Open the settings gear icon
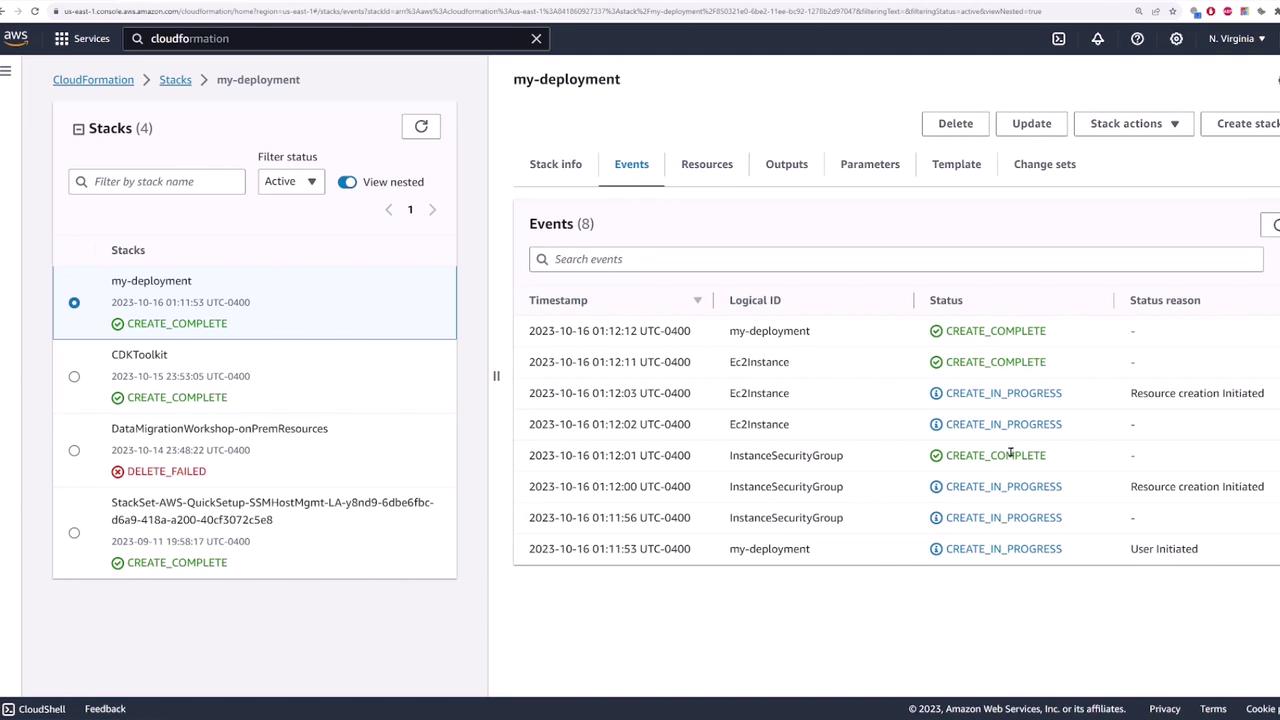Image resolution: width=1280 pixels, height=720 pixels. point(1176,38)
